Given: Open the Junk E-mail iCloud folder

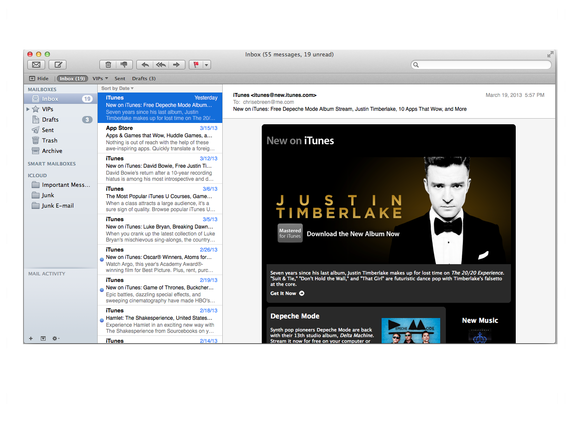Looking at the screenshot, I should [60, 206].
